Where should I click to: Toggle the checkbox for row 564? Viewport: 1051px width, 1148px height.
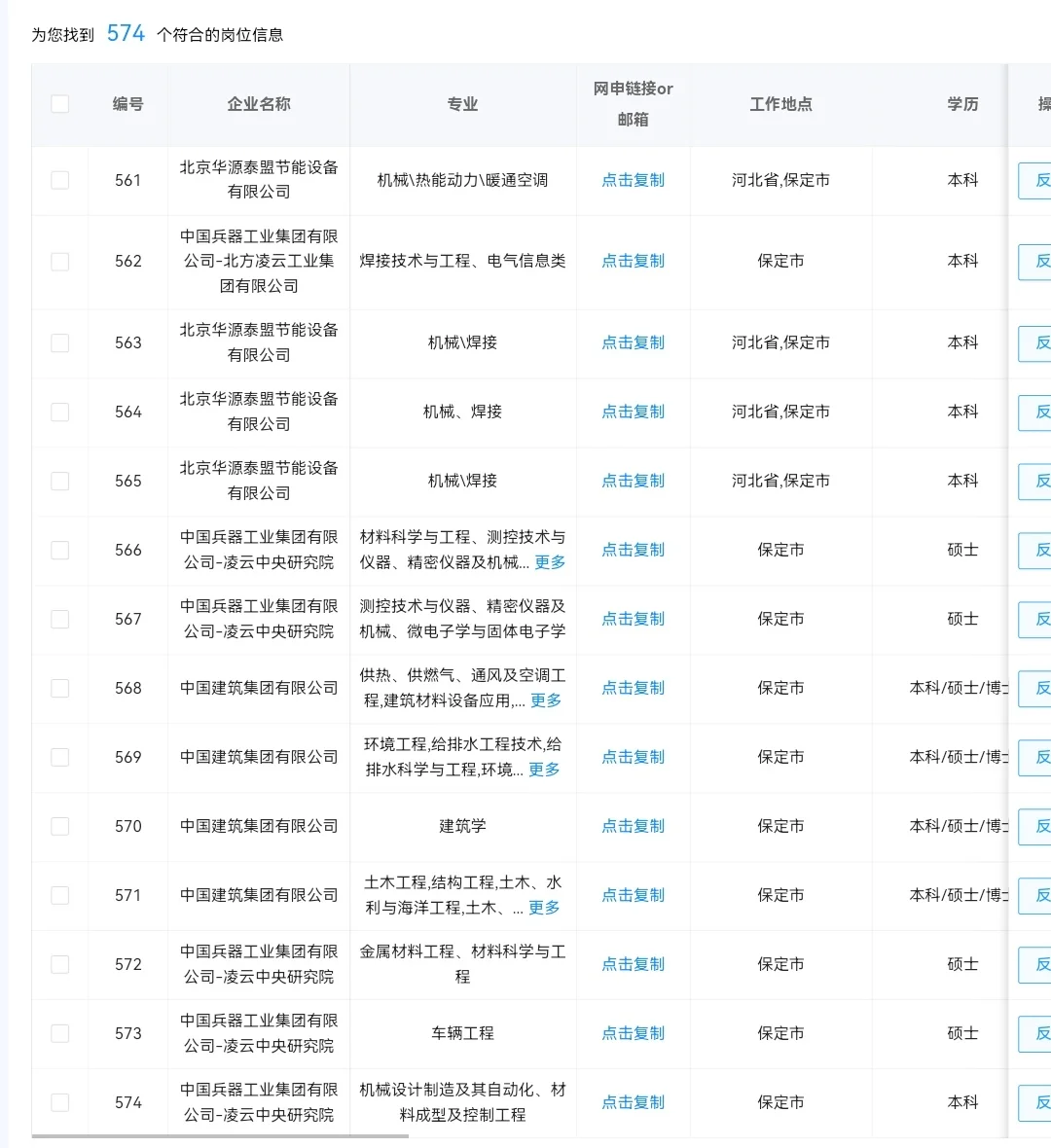pyautogui.click(x=60, y=412)
